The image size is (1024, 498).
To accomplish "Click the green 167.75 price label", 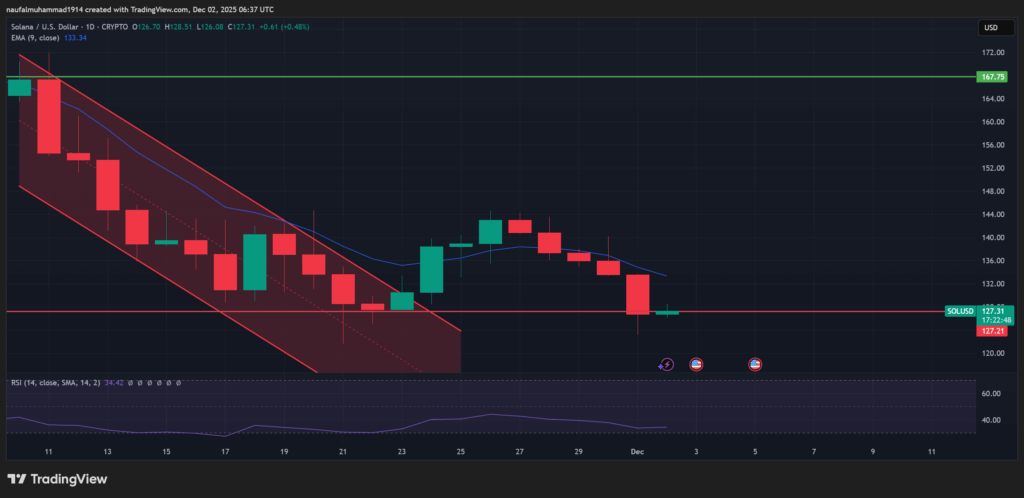I will (992, 76).
